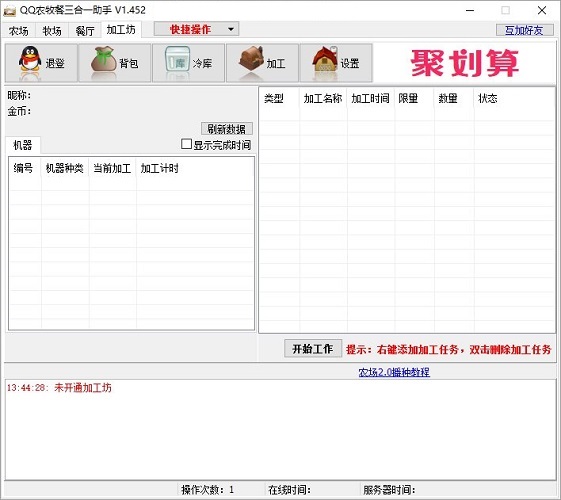Click the 加工 processing icon button

(x=262, y=63)
